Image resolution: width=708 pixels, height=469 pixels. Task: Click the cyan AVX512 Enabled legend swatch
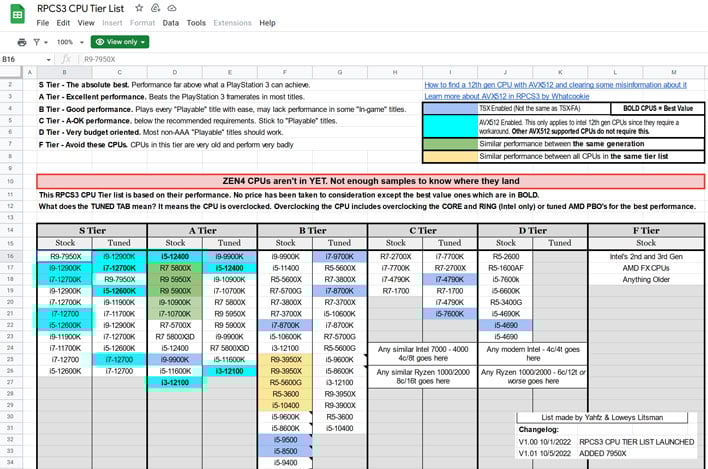450,126
